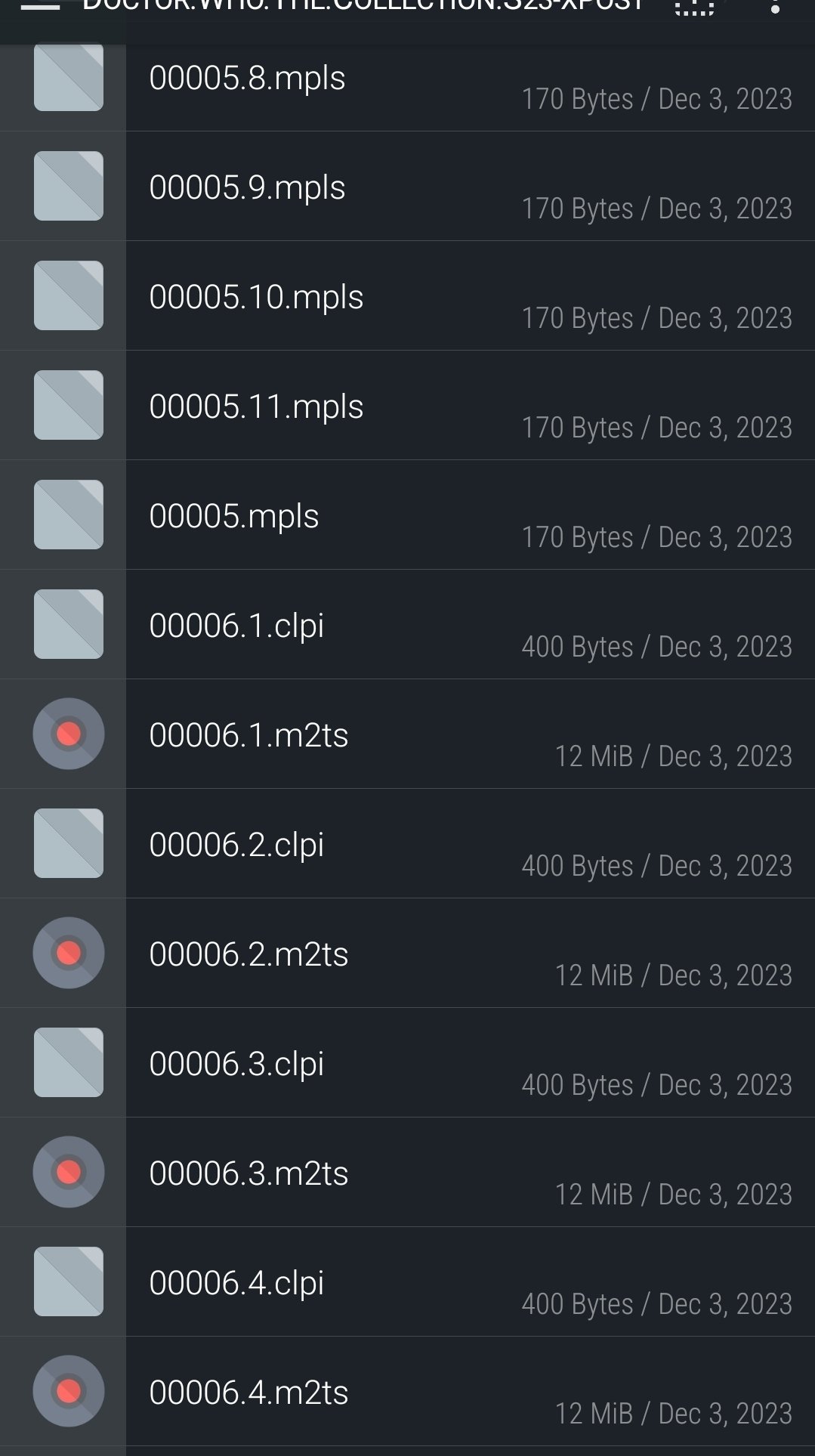Open the file 00005.10.mpls
Viewport: 815px width, 1456px height.
pyautogui.click(x=256, y=297)
